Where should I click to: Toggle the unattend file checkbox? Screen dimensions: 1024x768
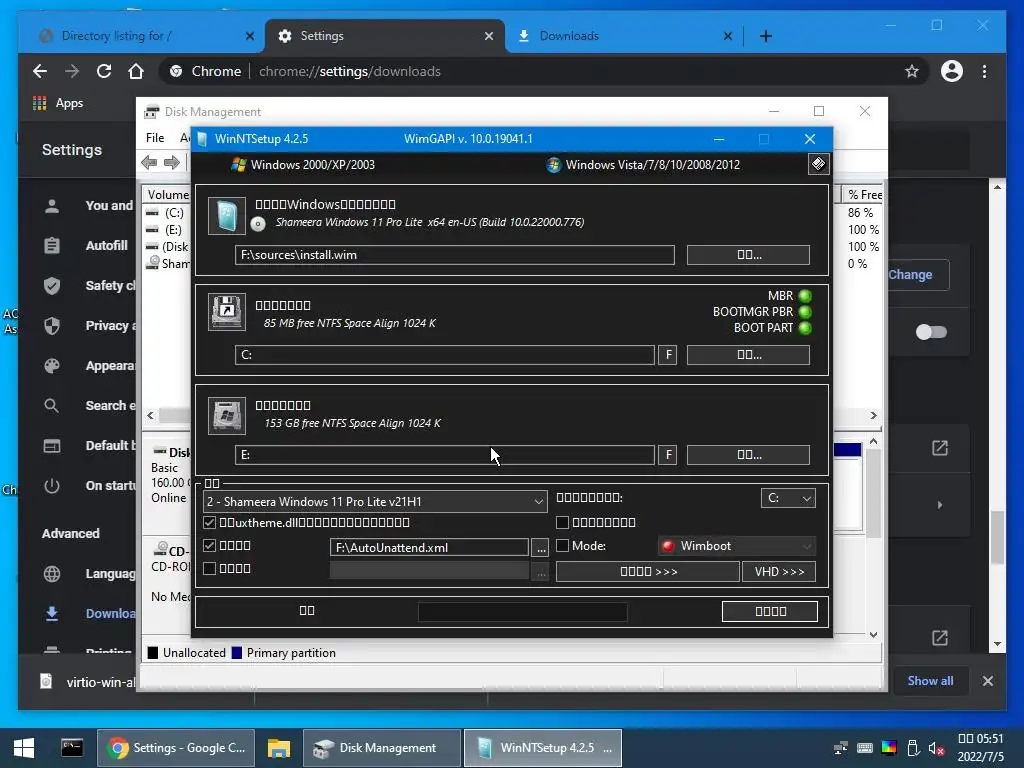click(210, 545)
